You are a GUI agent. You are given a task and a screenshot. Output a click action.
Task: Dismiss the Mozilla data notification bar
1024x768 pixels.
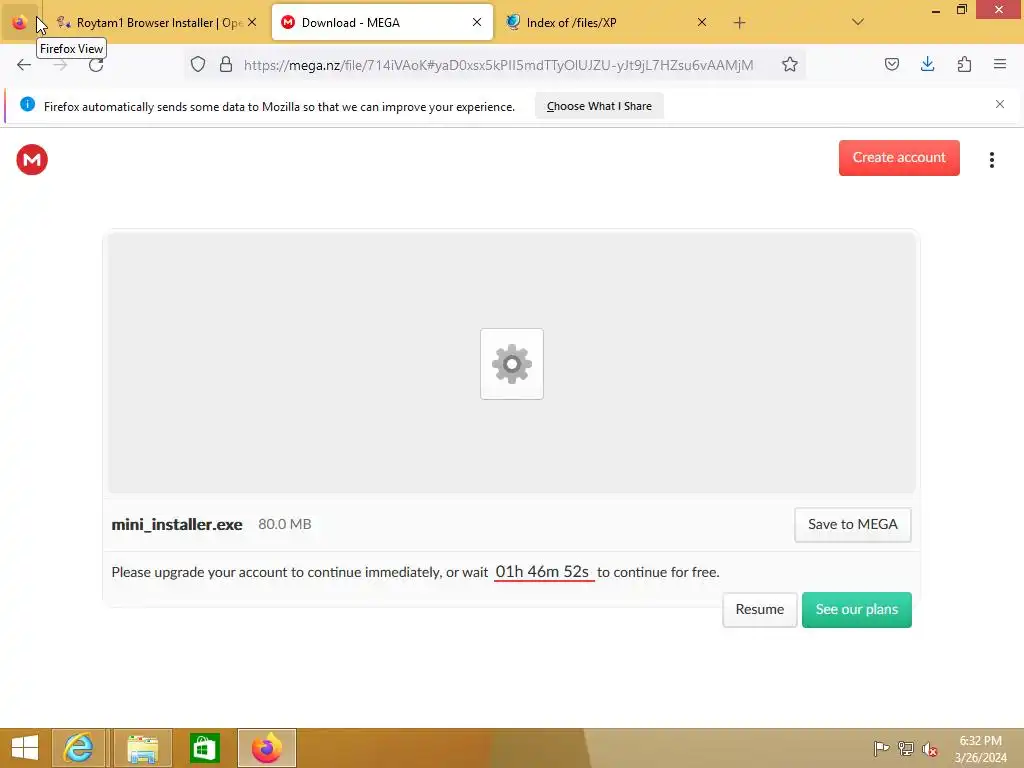(x=999, y=104)
